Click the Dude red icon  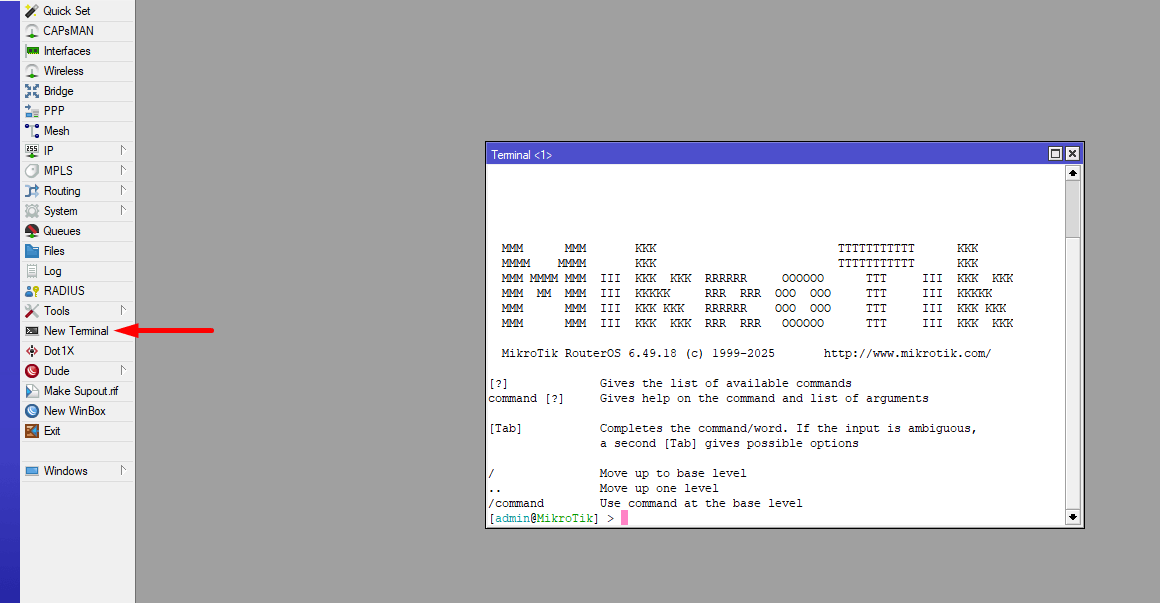[x=32, y=371]
